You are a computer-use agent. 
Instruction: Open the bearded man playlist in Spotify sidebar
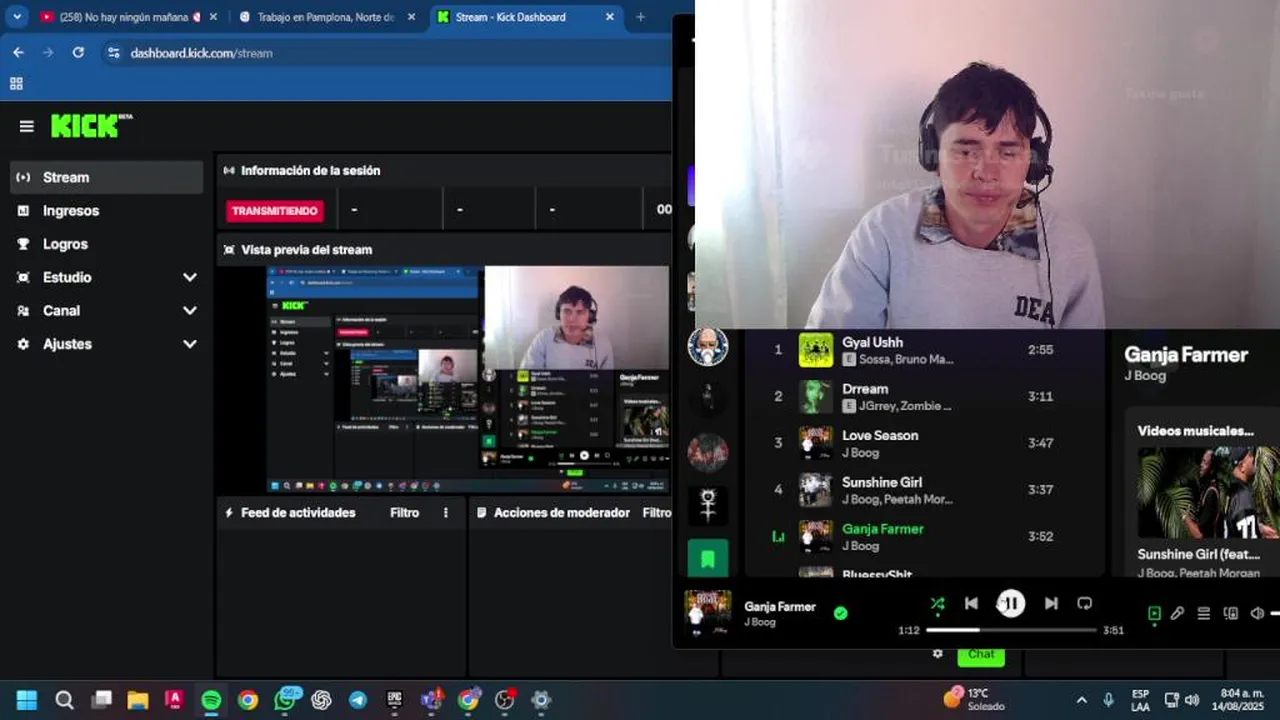[x=708, y=347]
